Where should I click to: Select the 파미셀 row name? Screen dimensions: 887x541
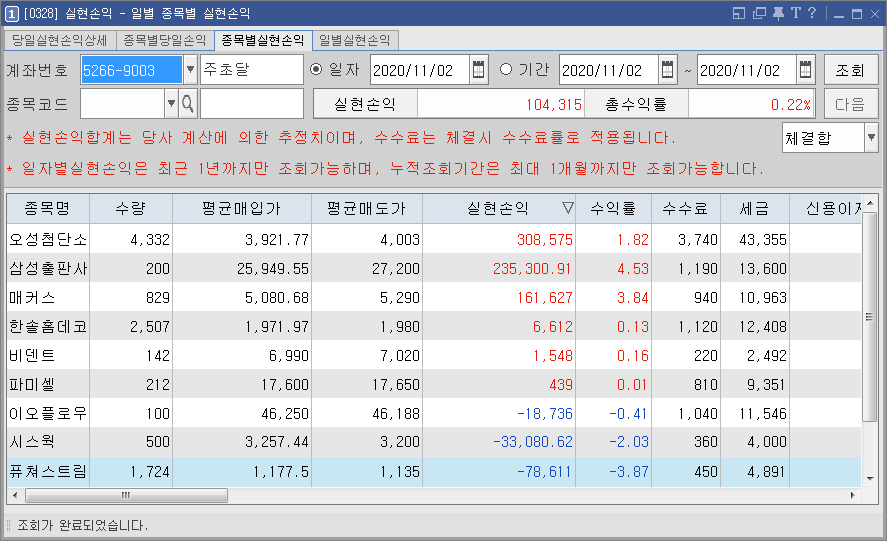(x=32, y=384)
